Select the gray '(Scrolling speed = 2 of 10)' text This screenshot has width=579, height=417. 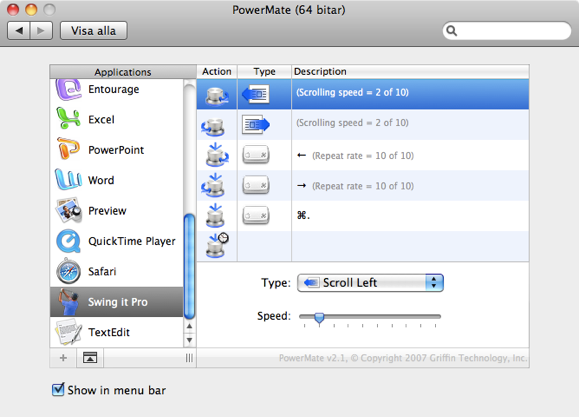(x=352, y=123)
